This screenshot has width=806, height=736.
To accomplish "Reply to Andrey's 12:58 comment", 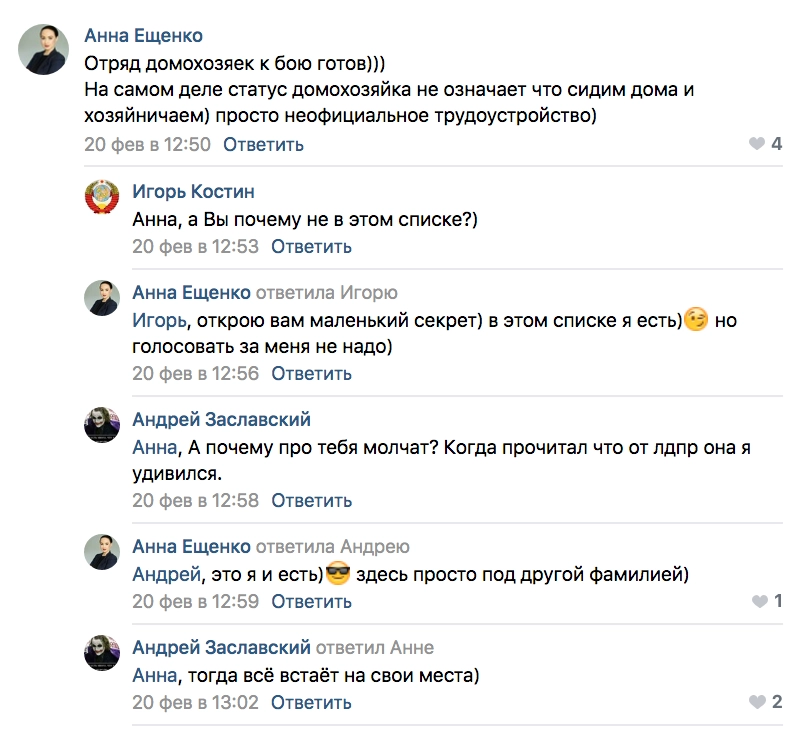I will coord(311,500).
